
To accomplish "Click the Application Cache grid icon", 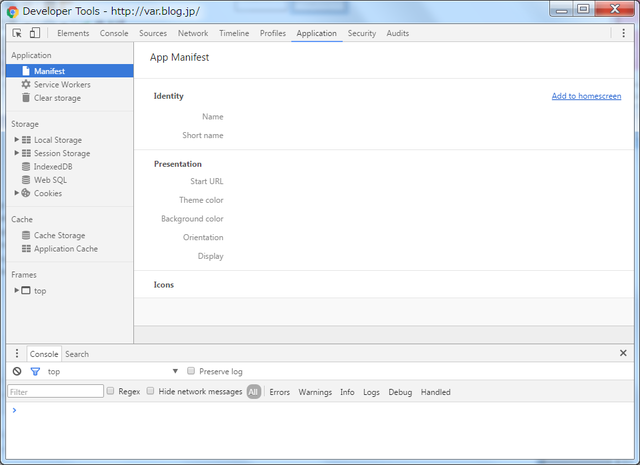I will [x=26, y=249].
